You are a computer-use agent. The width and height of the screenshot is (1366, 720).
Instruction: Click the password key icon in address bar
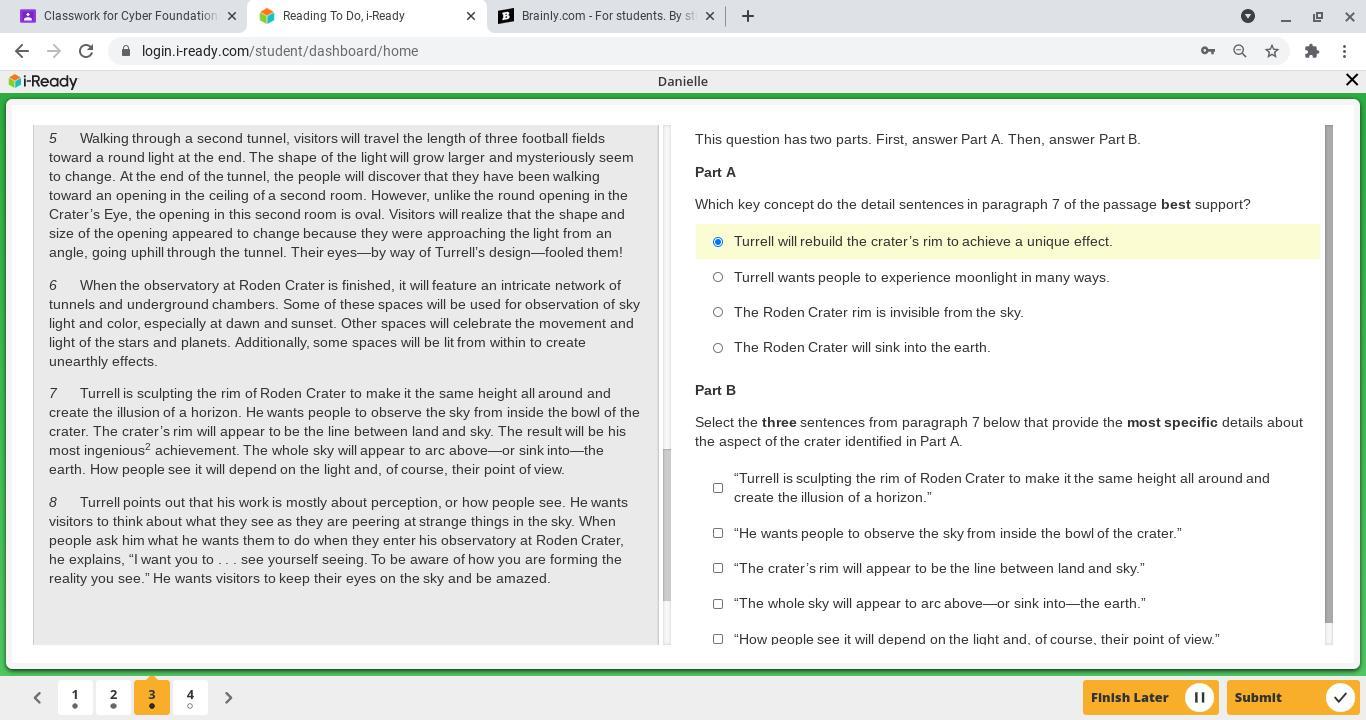[x=1207, y=51]
